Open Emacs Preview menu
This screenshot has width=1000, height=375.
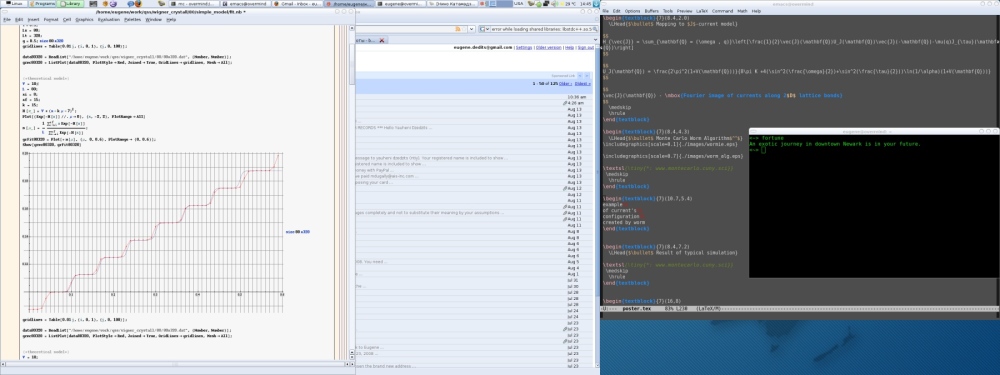click(684, 11)
